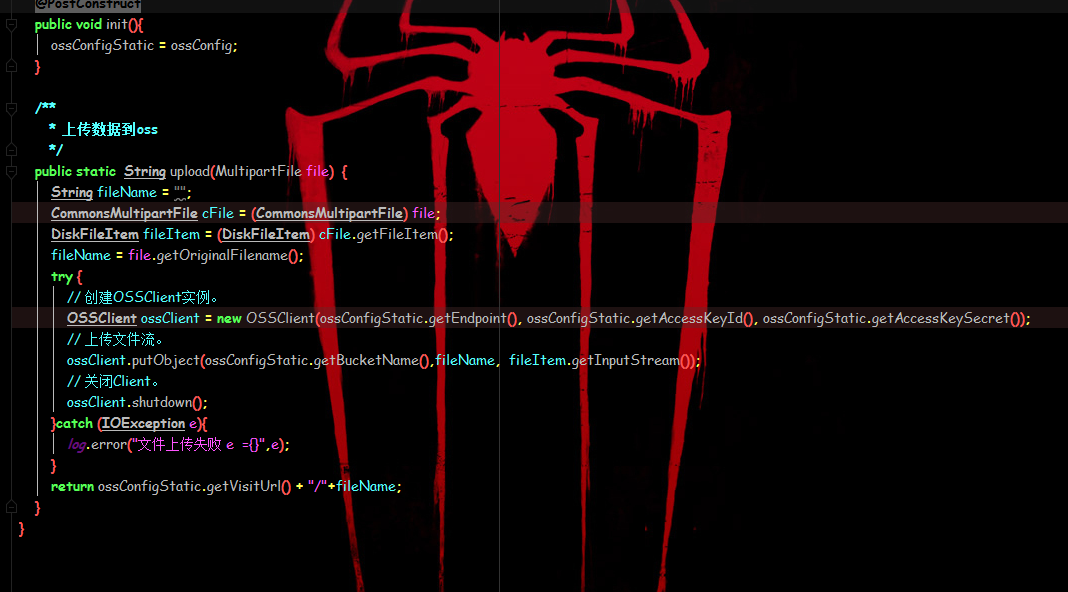Click the ossClient variable declaration name
Viewport: 1068px width, 592px height.
[x=170, y=319]
